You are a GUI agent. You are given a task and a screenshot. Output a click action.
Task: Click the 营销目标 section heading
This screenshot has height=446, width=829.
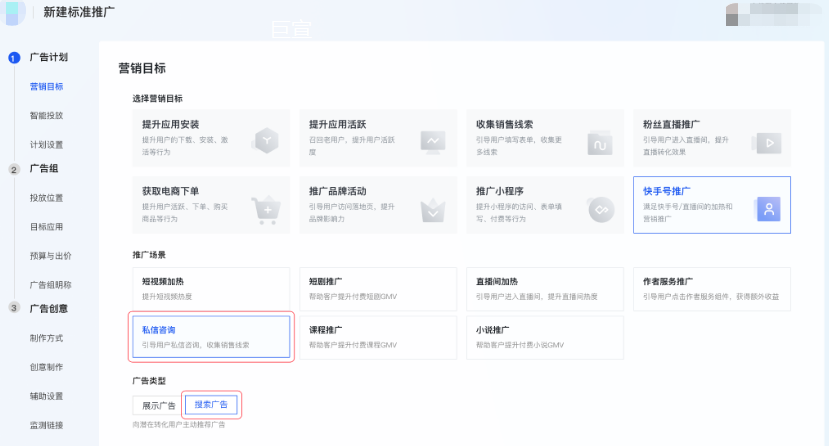click(x=142, y=68)
